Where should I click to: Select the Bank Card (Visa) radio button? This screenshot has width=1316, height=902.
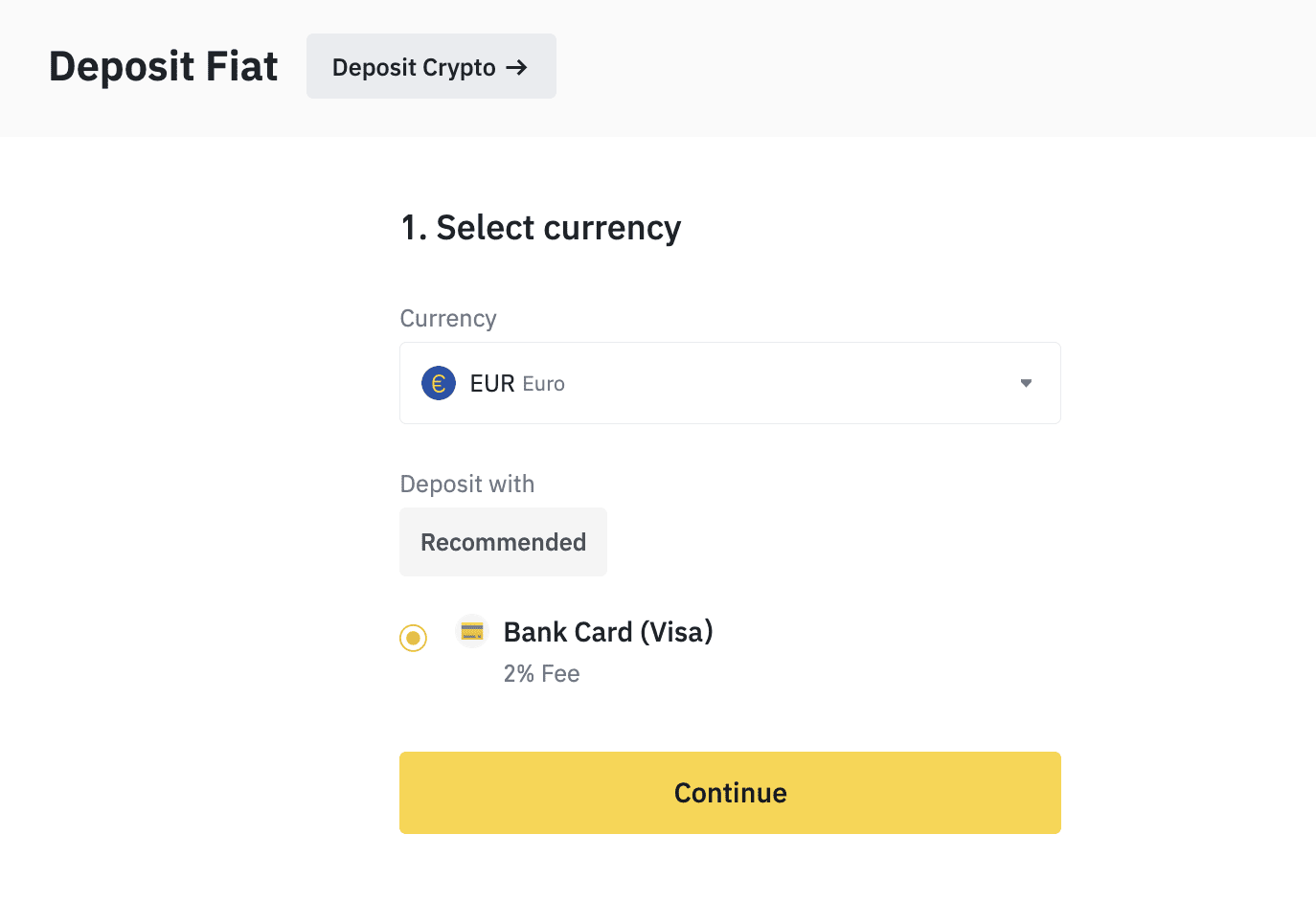pos(413,638)
